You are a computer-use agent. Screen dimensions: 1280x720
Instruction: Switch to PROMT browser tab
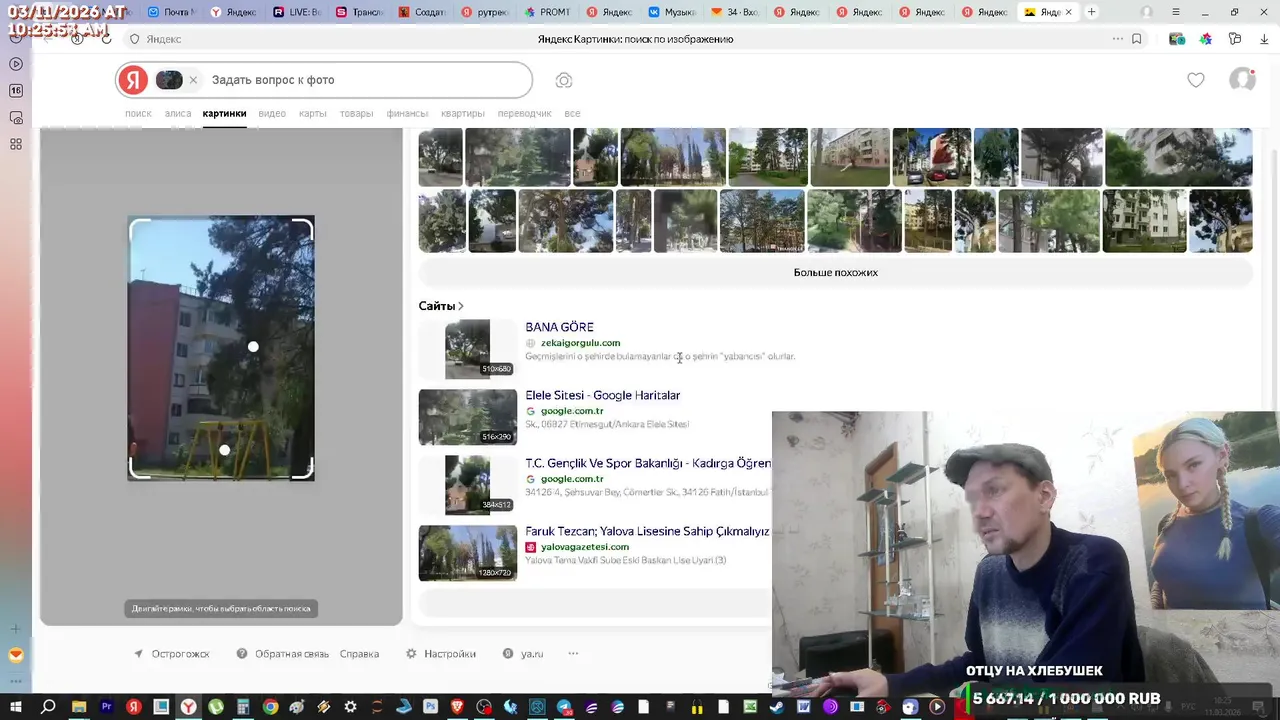tap(547, 12)
